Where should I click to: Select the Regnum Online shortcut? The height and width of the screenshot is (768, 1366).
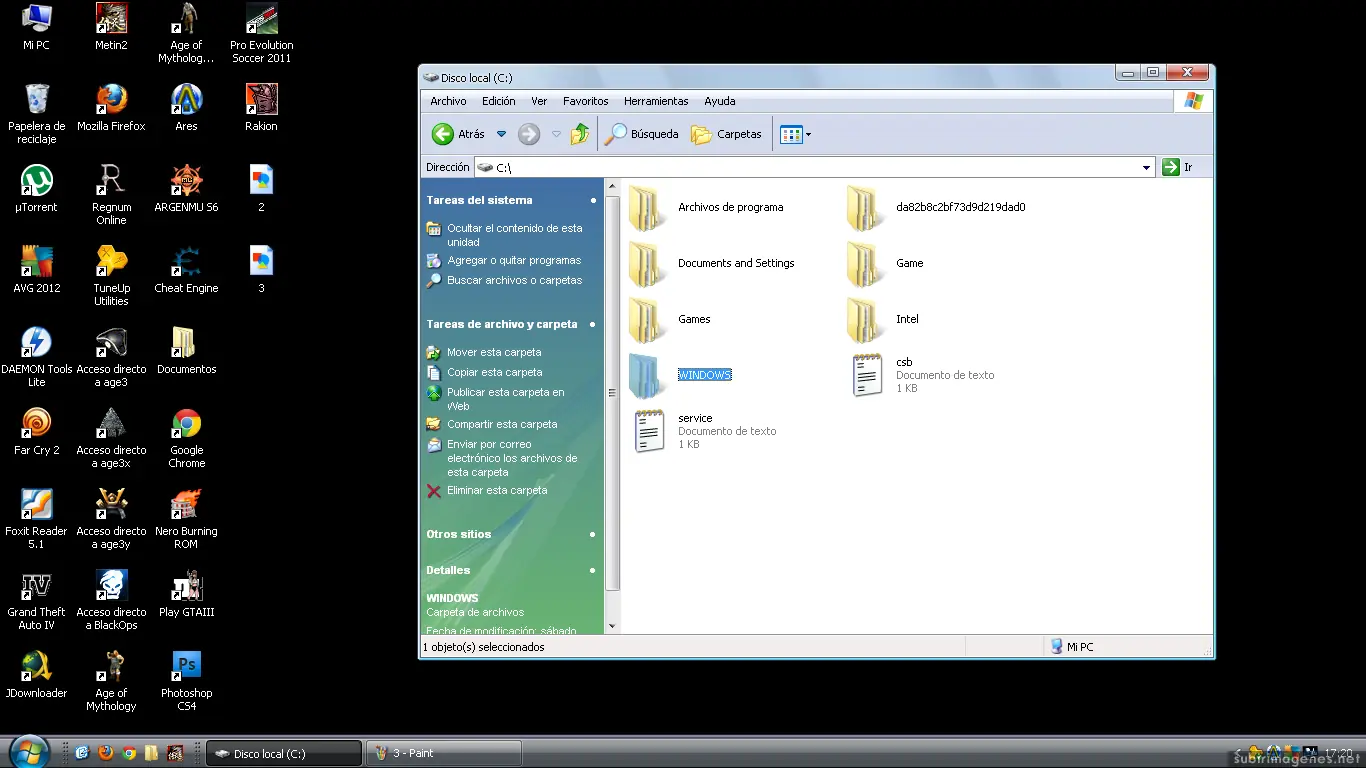click(x=111, y=195)
